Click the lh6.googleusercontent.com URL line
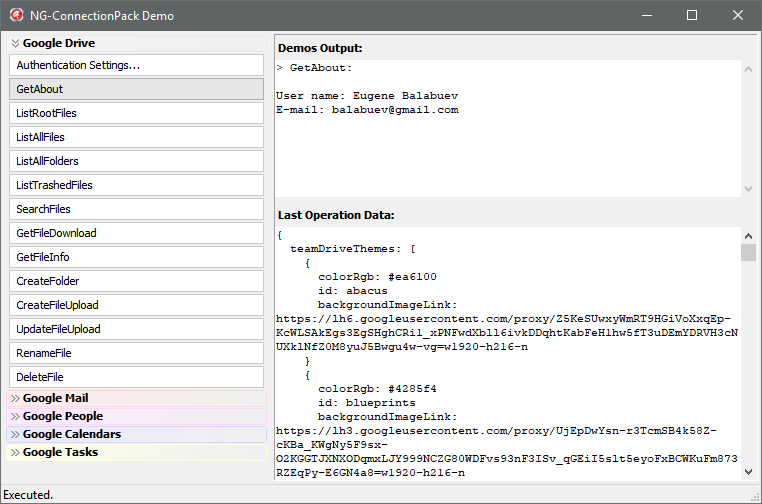 point(503,319)
